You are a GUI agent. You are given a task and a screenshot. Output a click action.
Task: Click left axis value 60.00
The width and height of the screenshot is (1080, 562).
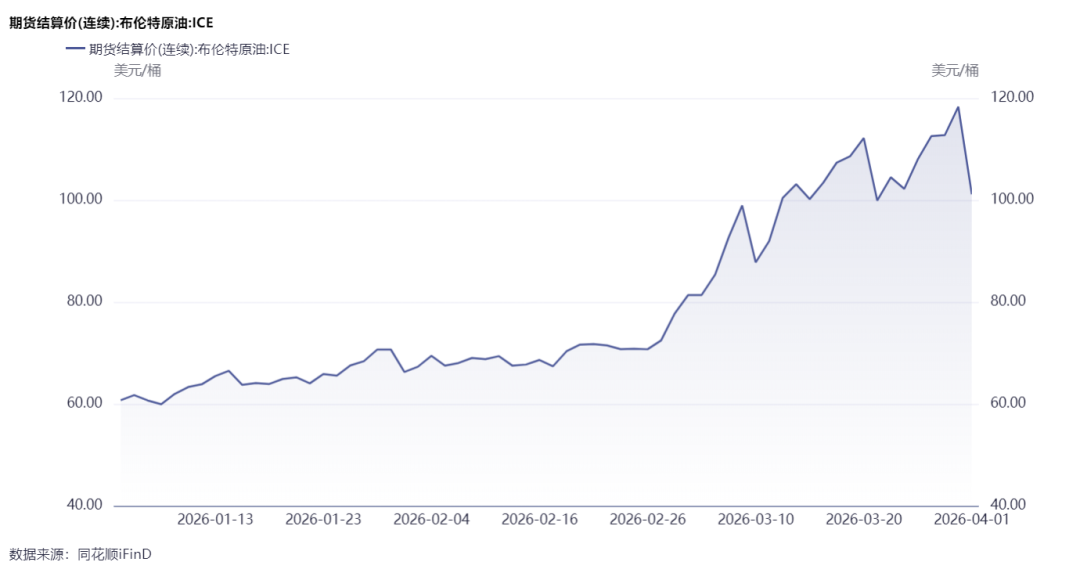[85, 403]
